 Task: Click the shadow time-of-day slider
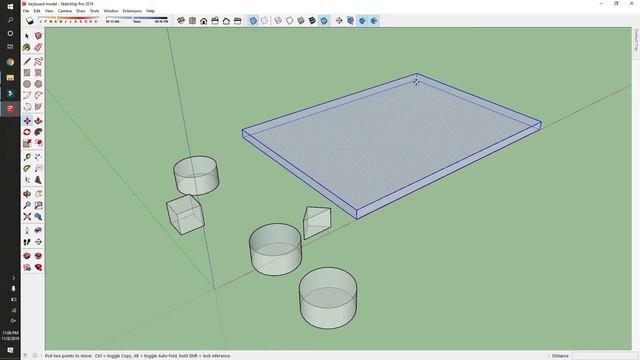pos(137,20)
